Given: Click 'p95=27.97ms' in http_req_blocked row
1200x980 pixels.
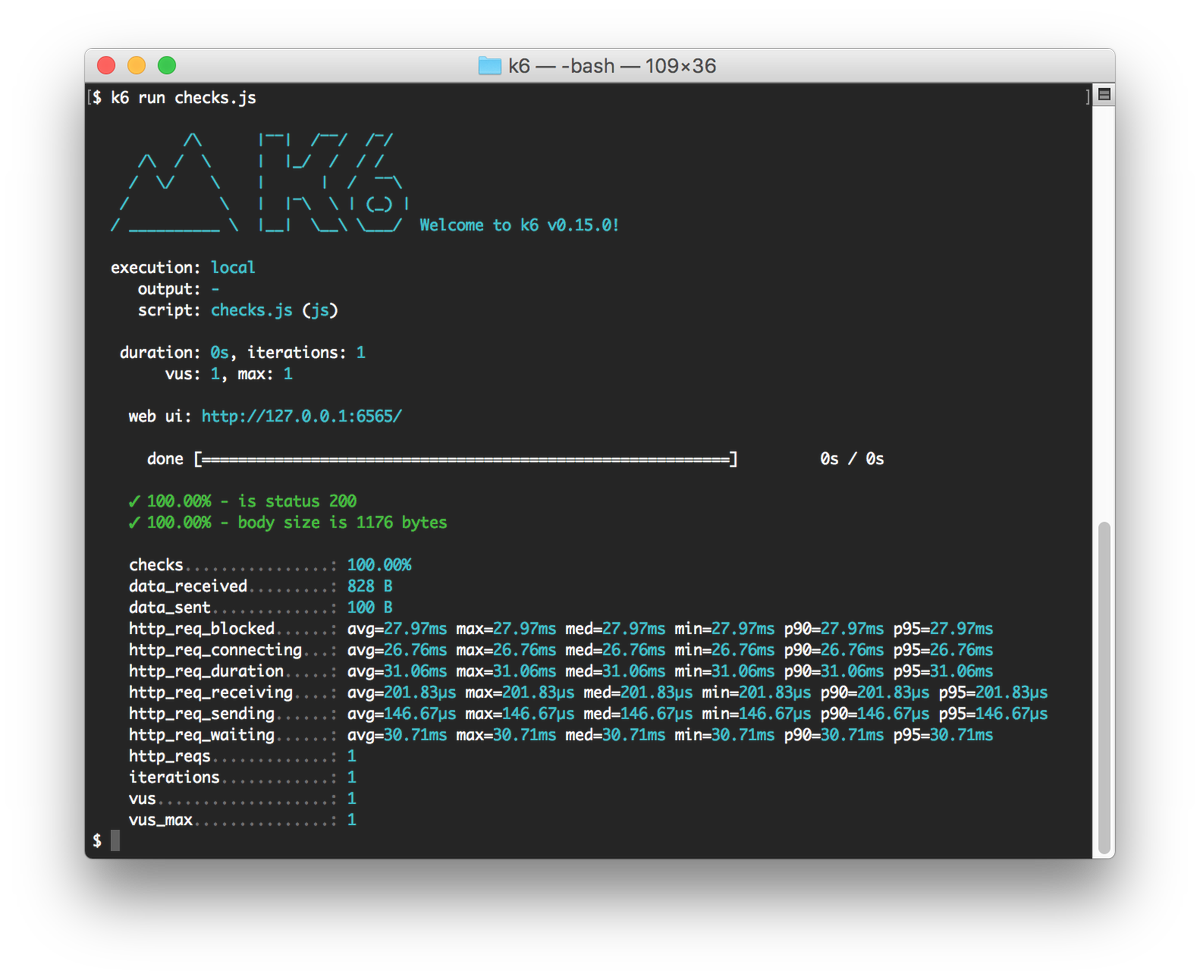Looking at the screenshot, I should coord(943,629).
